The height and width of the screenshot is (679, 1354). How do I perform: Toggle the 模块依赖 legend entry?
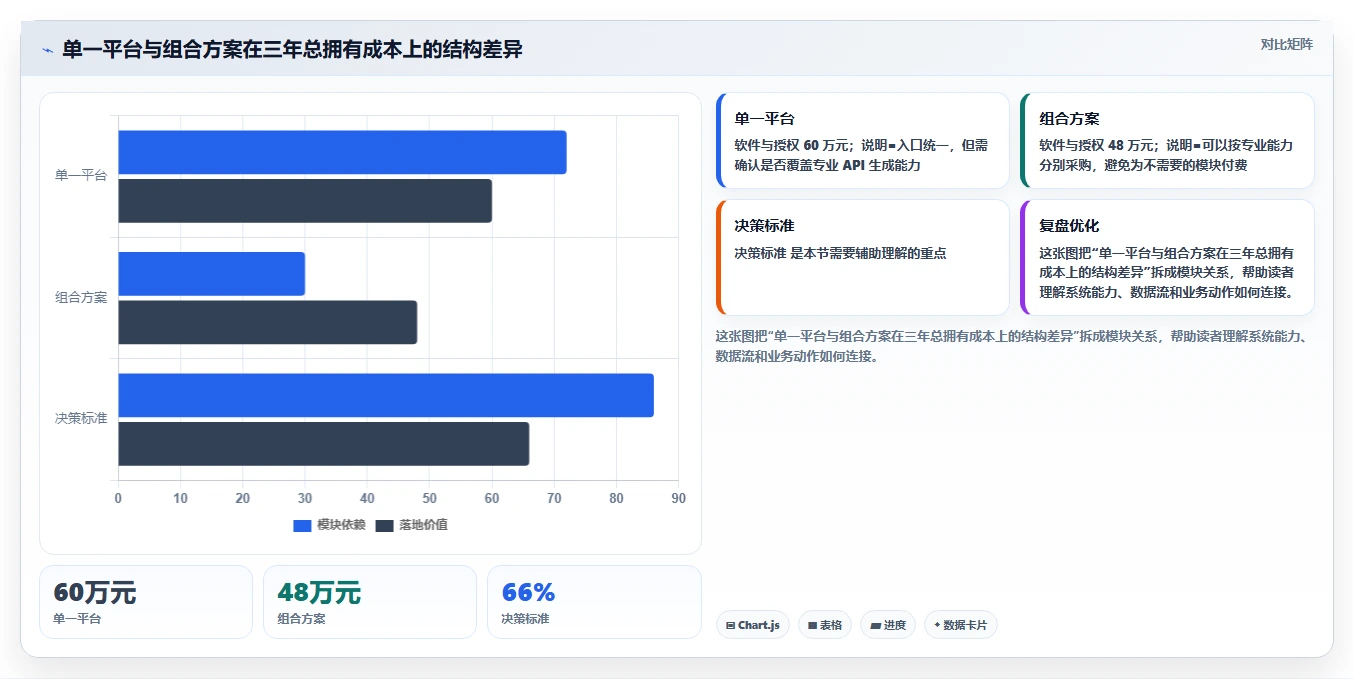tap(329, 525)
